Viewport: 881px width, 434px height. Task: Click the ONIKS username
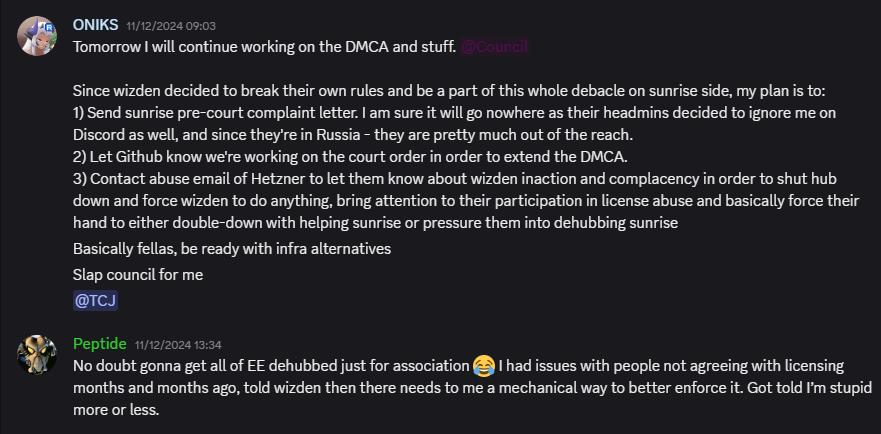(96, 25)
